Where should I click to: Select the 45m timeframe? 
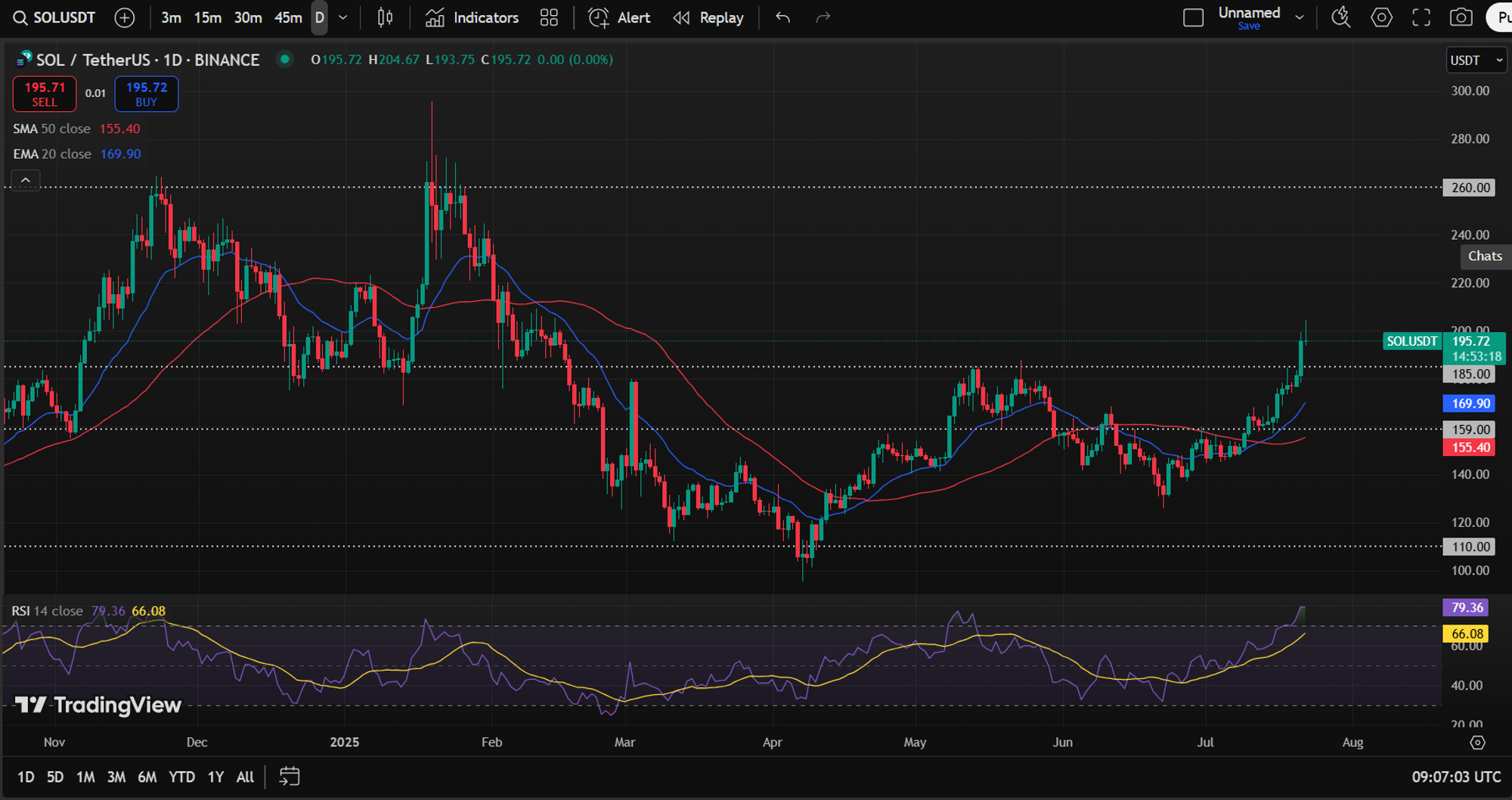[x=288, y=17]
